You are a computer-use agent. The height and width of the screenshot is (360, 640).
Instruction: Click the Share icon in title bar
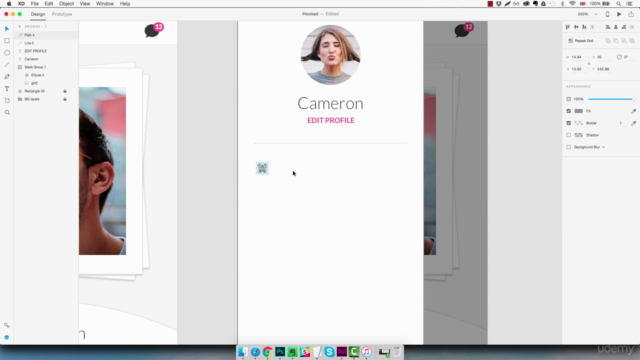tap(631, 14)
